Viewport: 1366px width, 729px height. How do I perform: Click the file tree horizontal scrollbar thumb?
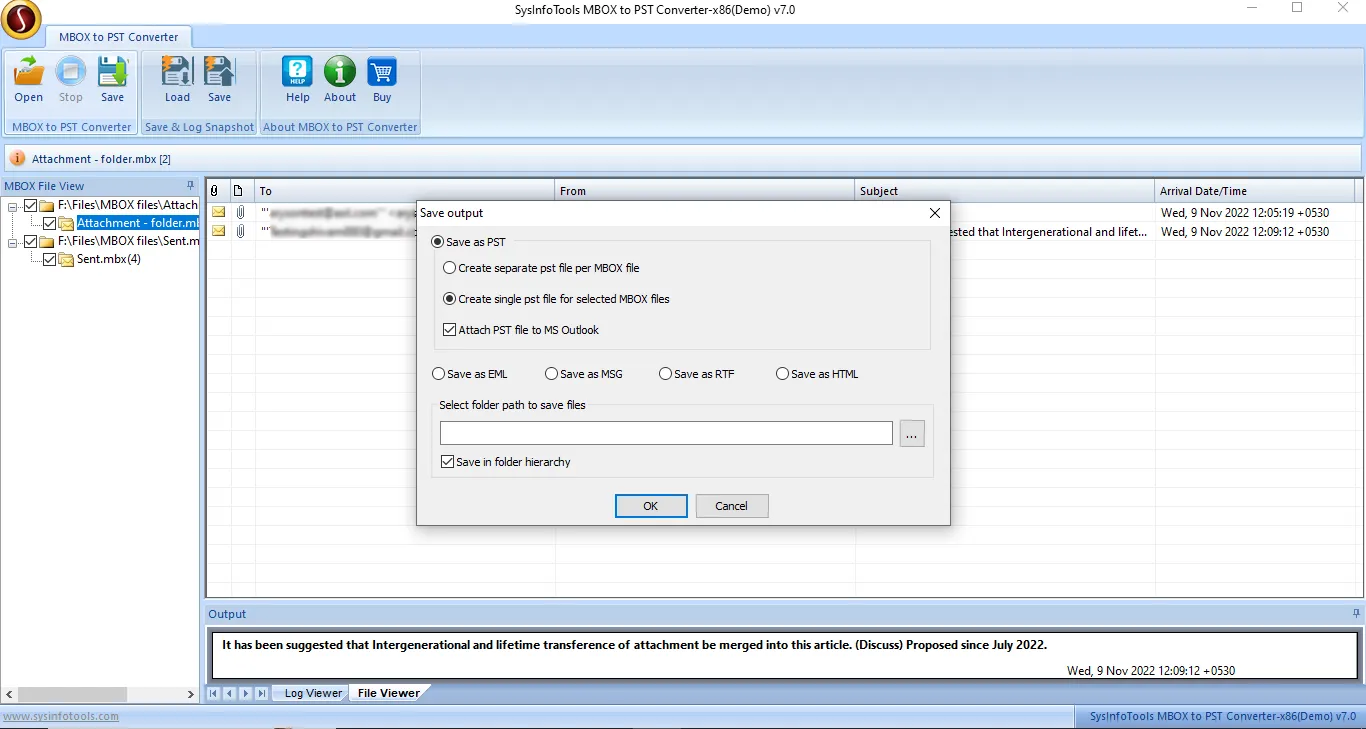point(72,694)
